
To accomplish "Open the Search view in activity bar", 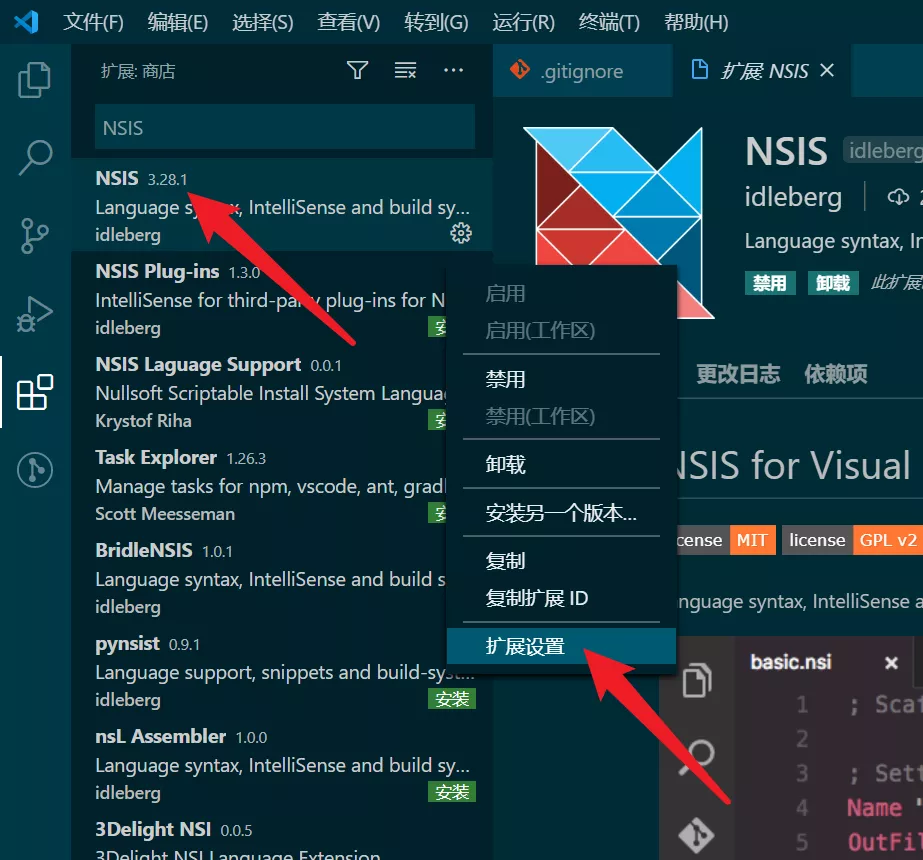I will [x=34, y=157].
